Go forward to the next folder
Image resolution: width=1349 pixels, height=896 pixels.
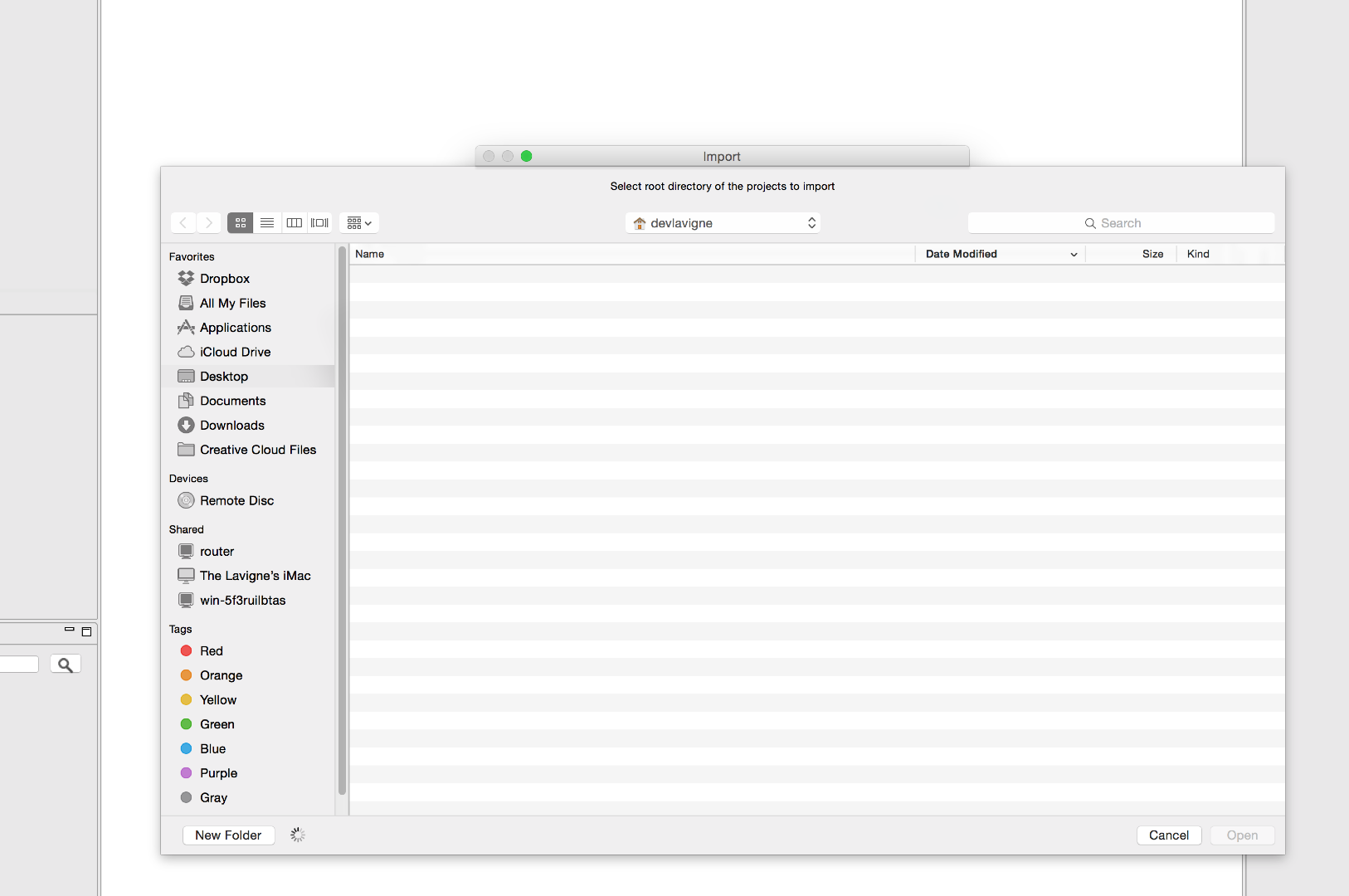click(x=209, y=223)
